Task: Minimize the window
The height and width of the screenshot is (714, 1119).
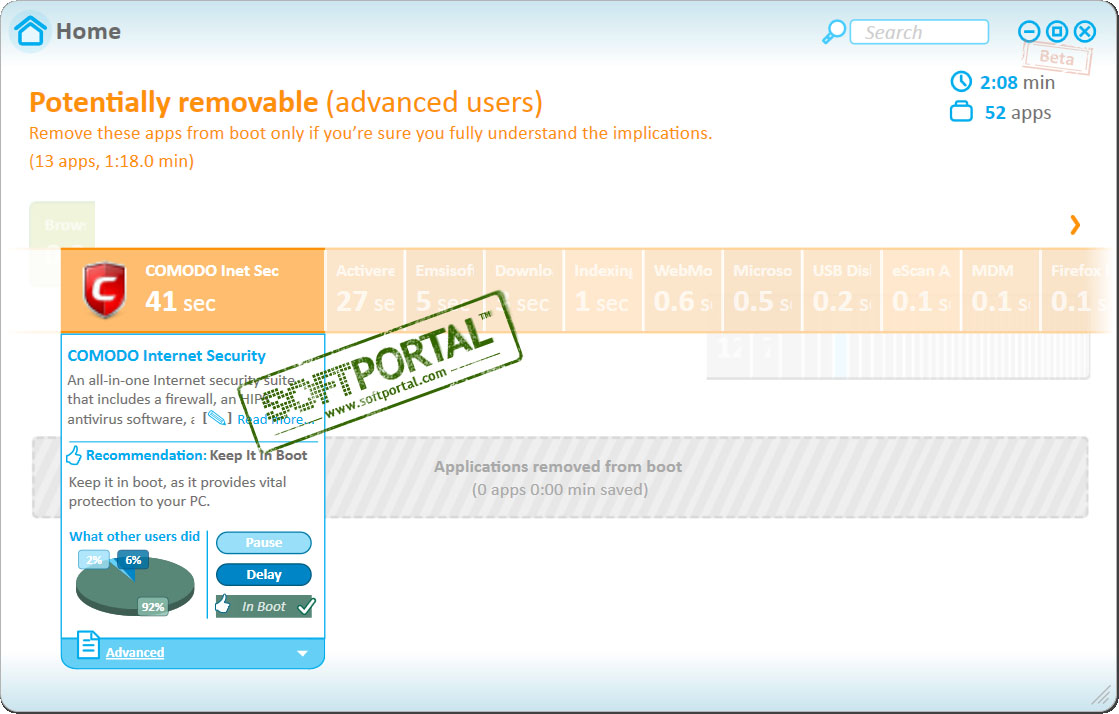Action: coord(1028,31)
